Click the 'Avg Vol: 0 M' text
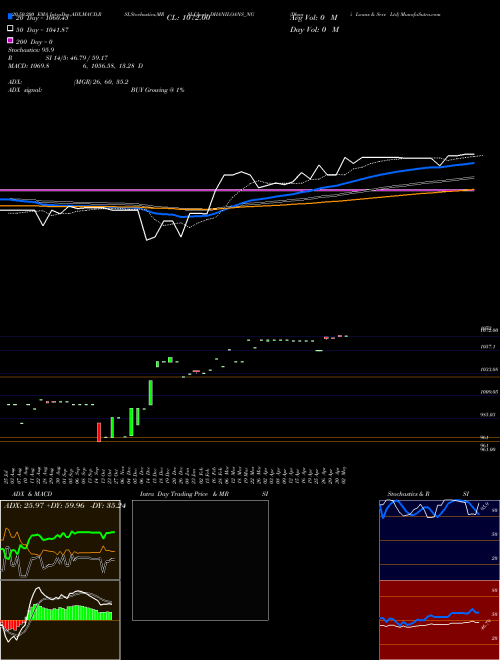Screen dimensions: 500x660 (314, 18)
